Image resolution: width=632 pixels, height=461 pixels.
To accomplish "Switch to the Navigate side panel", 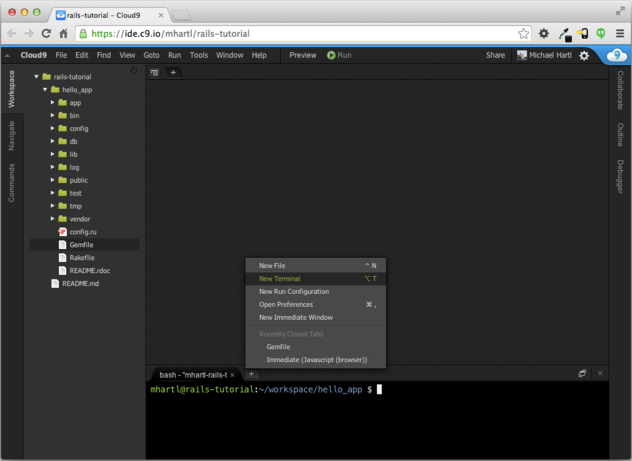I will [x=12, y=136].
